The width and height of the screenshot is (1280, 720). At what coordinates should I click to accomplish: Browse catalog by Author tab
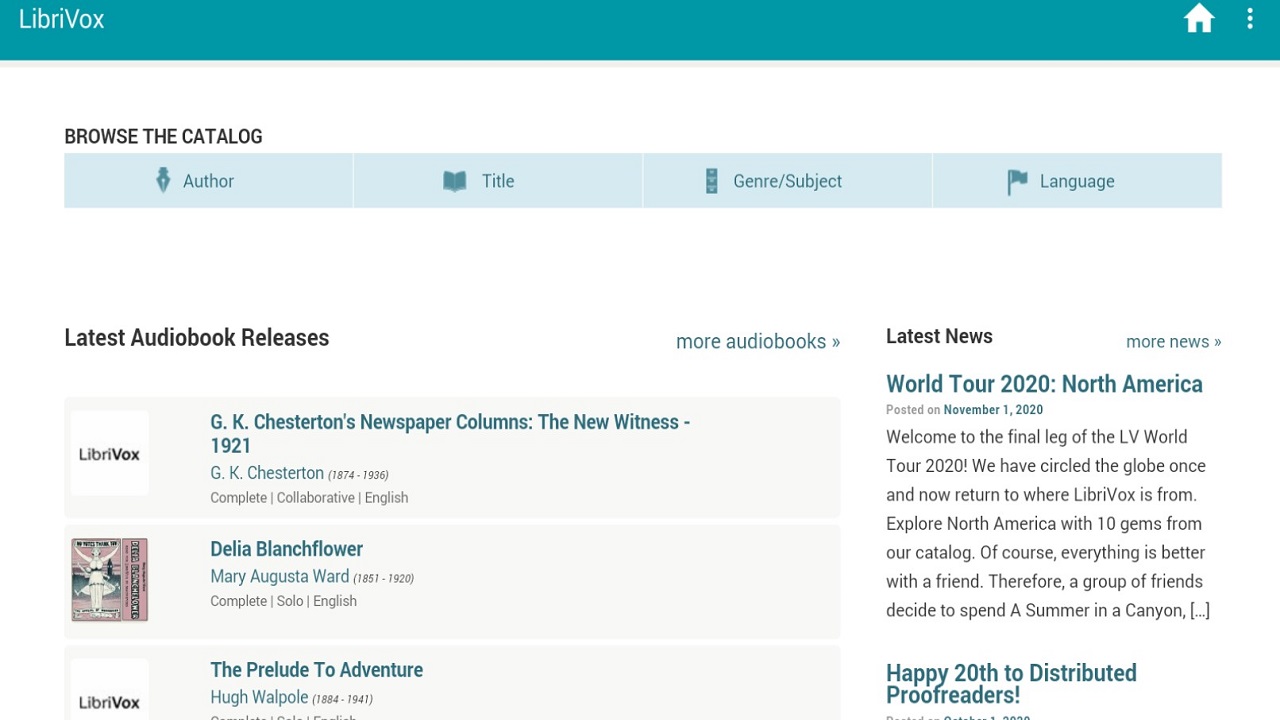point(208,181)
